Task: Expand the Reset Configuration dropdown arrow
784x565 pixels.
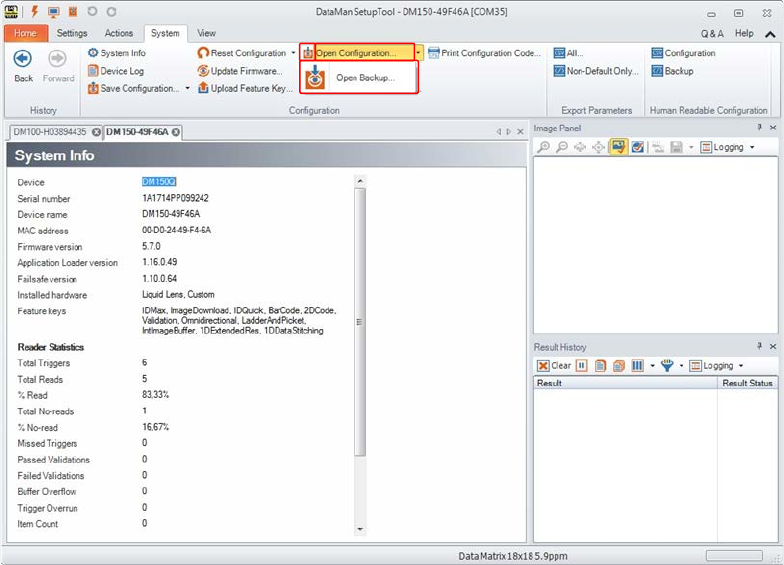Action: pos(293,53)
